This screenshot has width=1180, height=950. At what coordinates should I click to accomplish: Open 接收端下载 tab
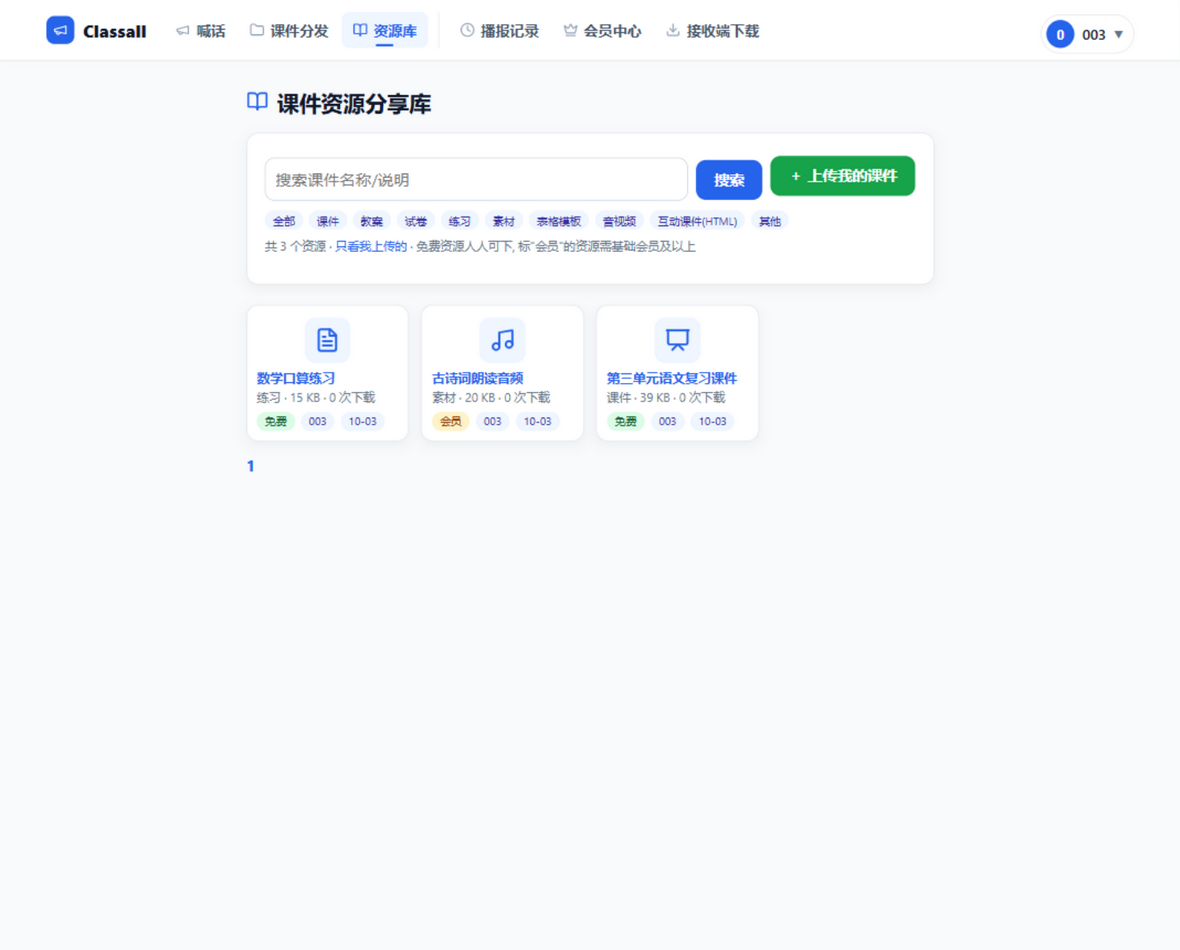tap(713, 31)
